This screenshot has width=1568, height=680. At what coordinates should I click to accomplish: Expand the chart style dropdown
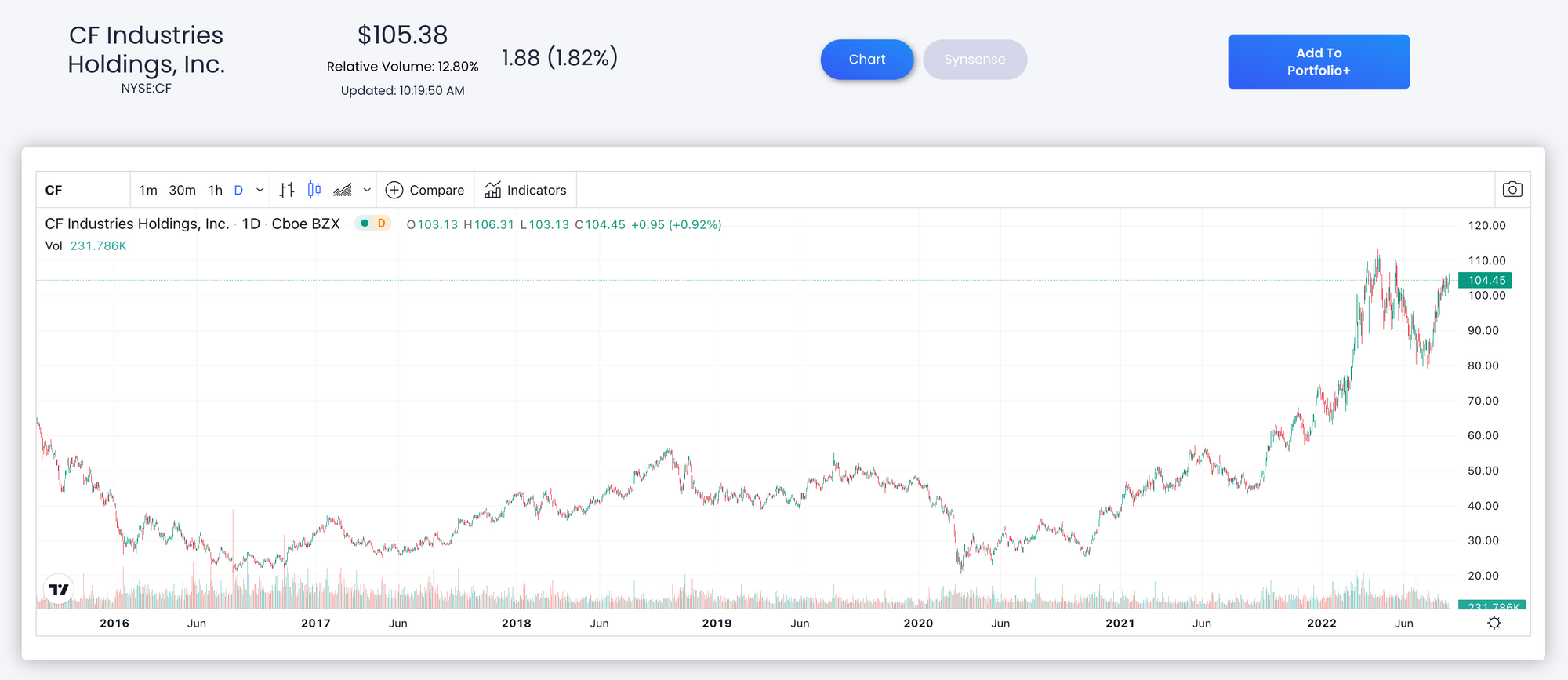coord(367,190)
